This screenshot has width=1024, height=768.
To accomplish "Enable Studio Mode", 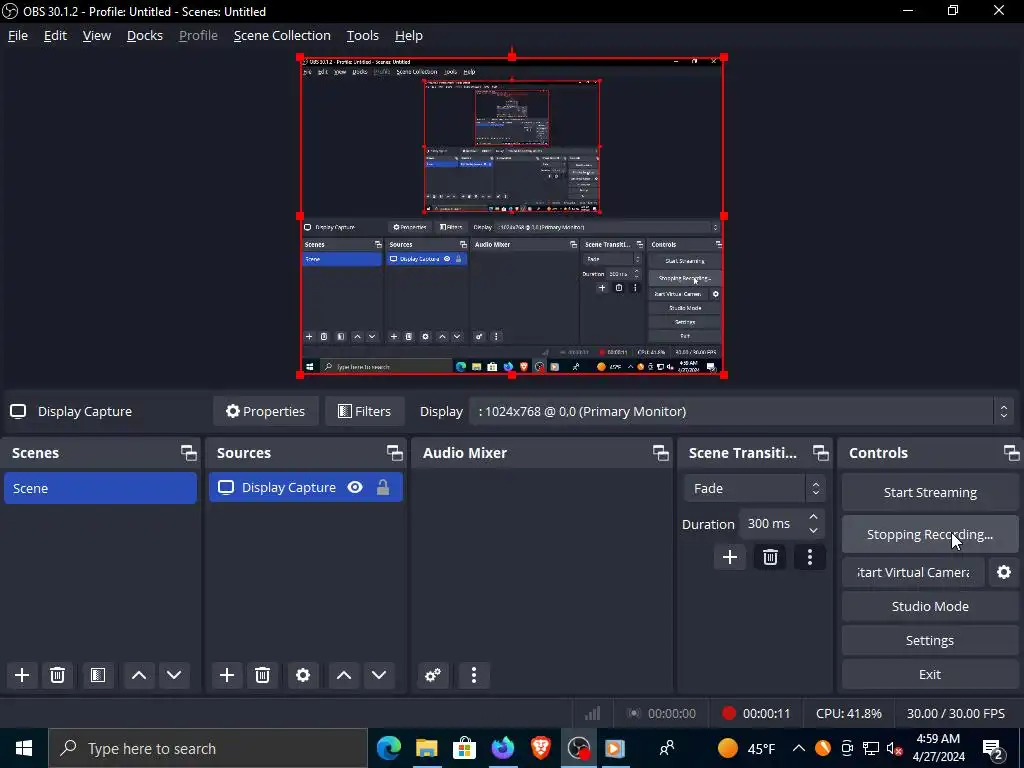I will (x=930, y=606).
